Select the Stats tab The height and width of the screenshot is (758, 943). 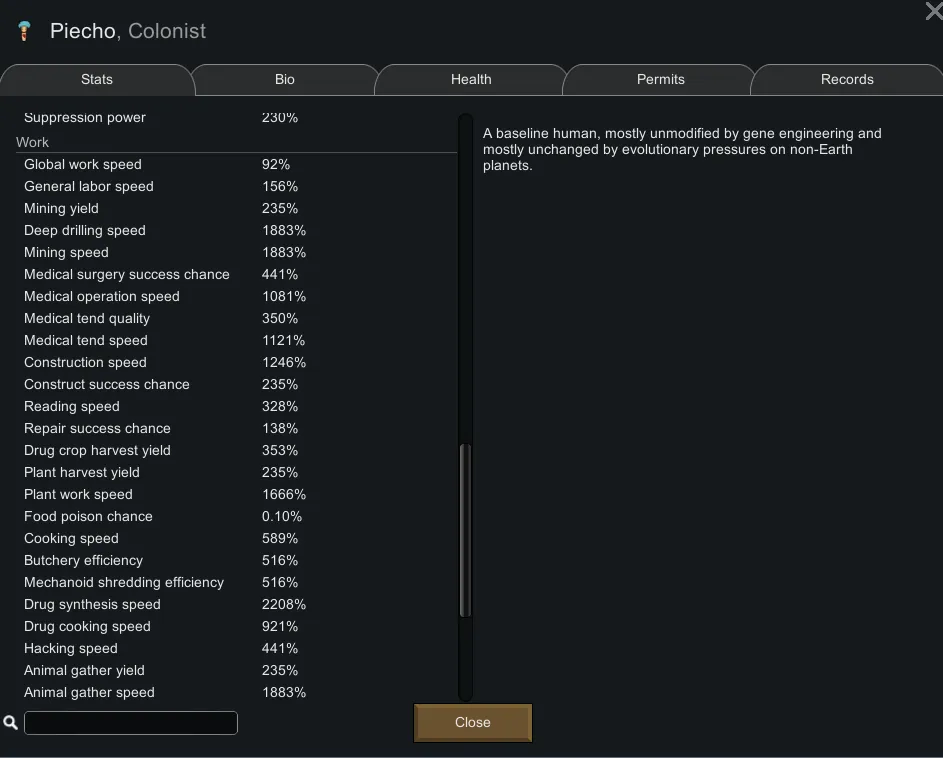coord(97,79)
